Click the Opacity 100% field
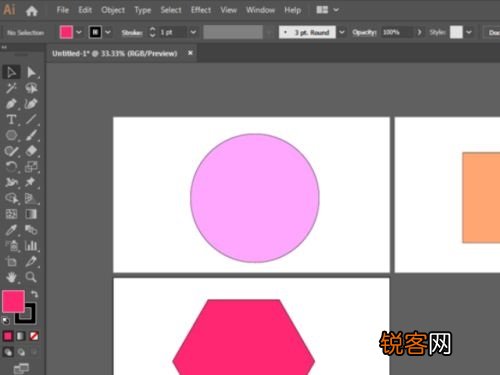Viewport: 500px width, 375px height. (x=398, y=32)
